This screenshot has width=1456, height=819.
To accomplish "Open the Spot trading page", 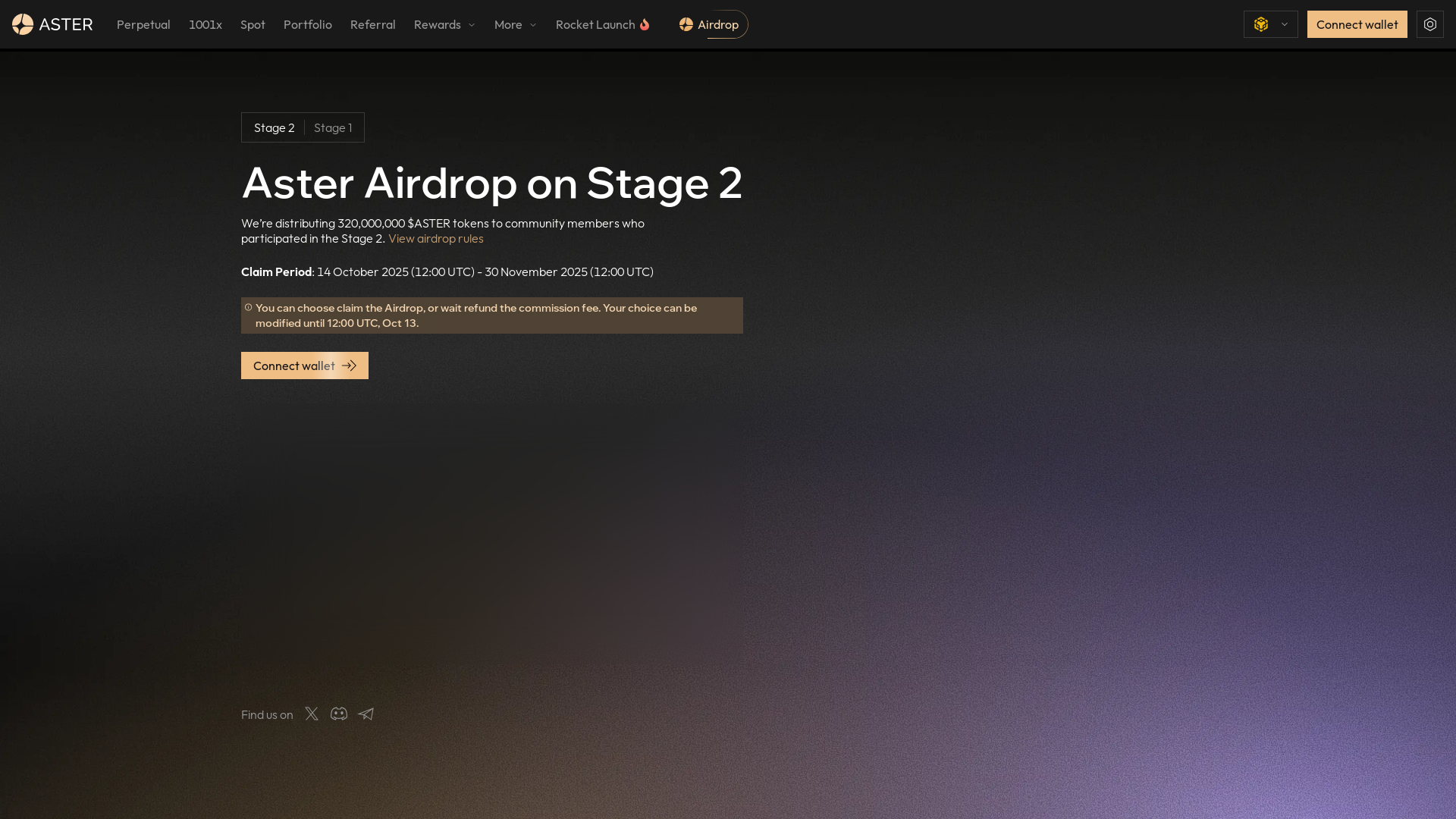I will pyautogui.click(x=253, y=24).
